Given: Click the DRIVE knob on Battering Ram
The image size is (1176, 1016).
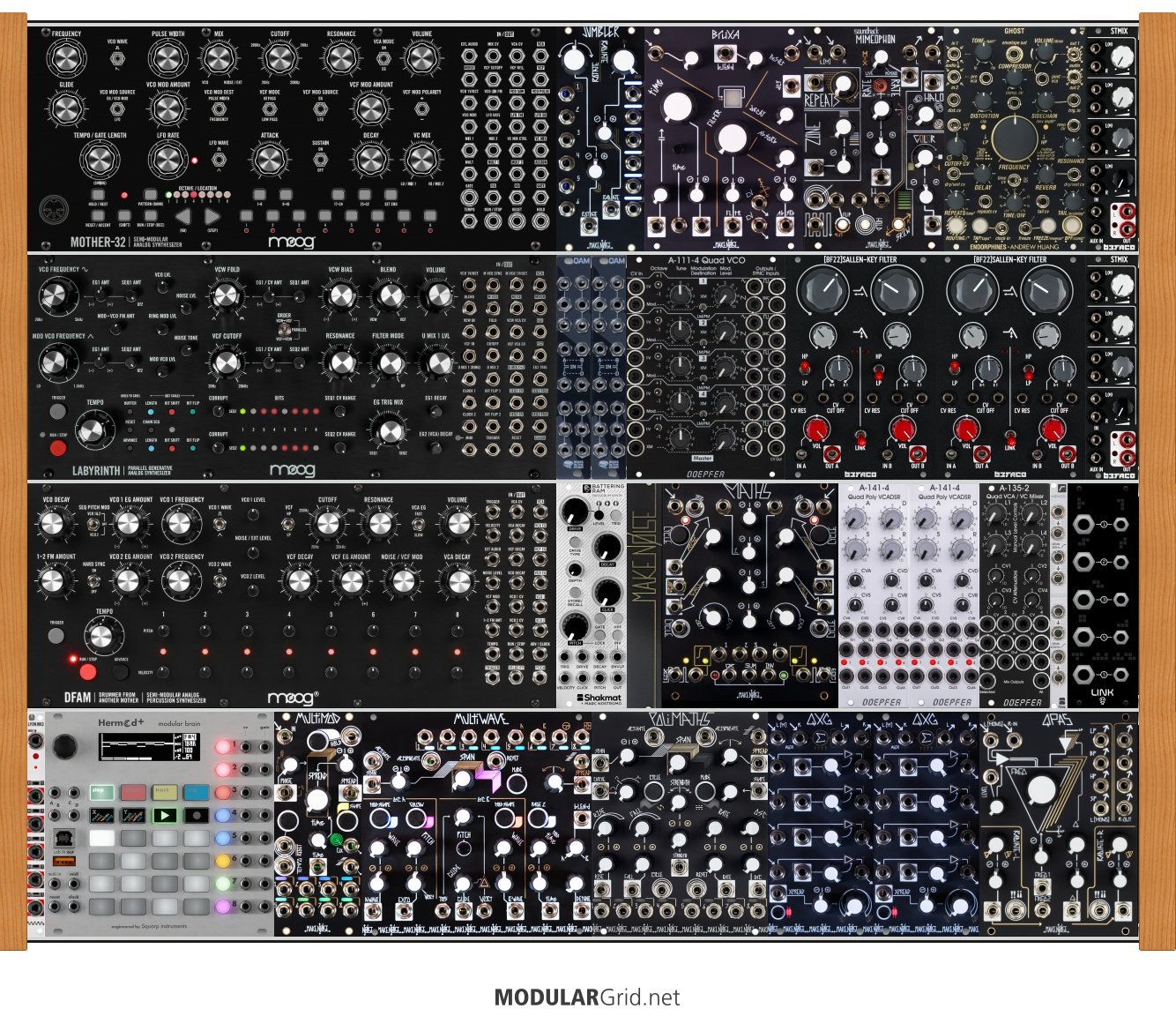Looking at the screenshot, I should (574, 510).
